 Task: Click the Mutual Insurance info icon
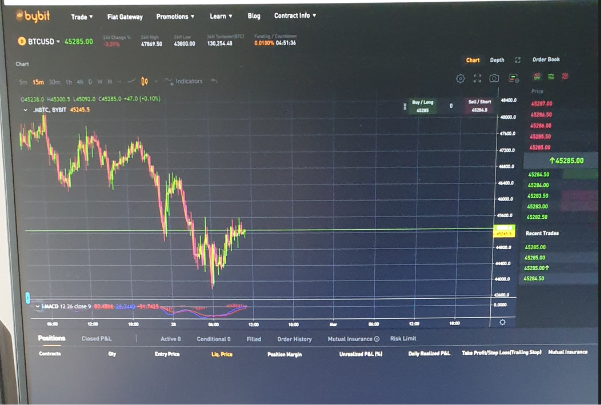click(377, 339)
